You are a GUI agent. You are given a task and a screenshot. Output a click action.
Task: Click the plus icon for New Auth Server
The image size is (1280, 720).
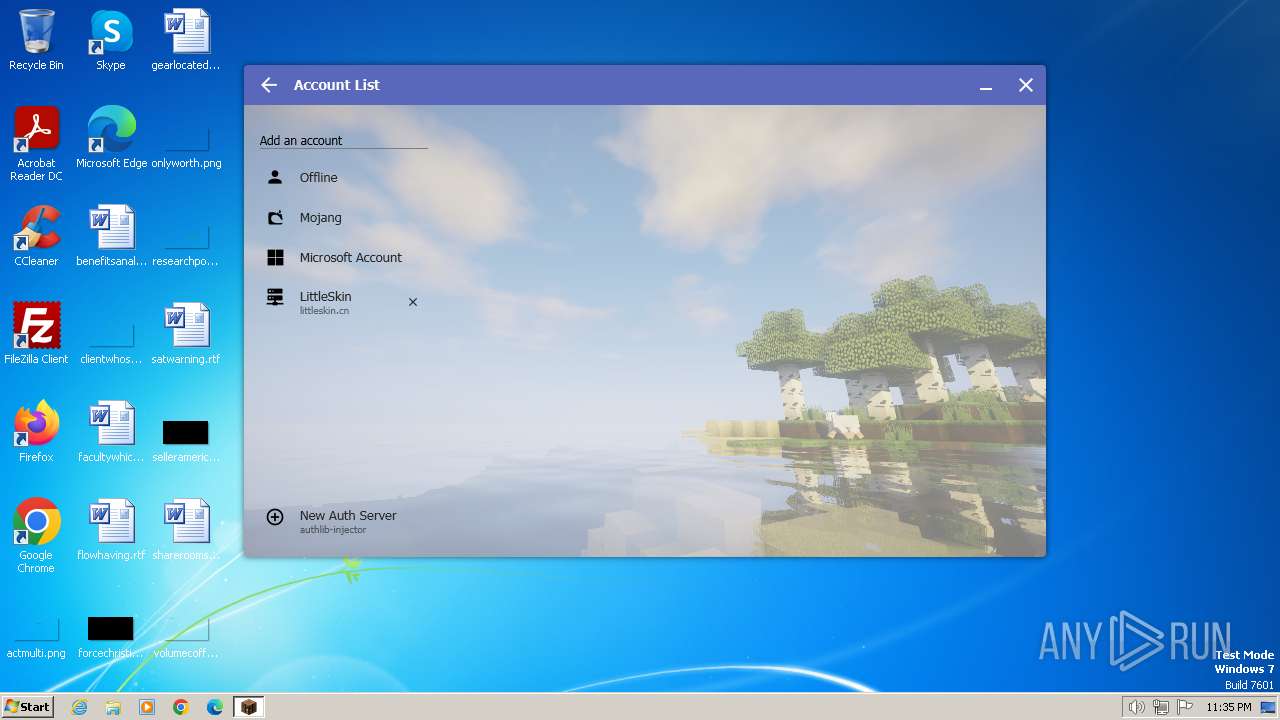click(x=275, y=517)
